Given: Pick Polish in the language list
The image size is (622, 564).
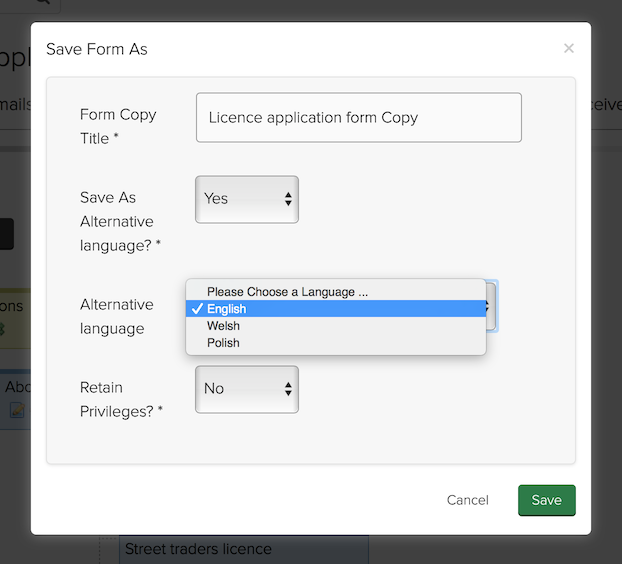Looking at the screenshot, I should tap(223, 343).
